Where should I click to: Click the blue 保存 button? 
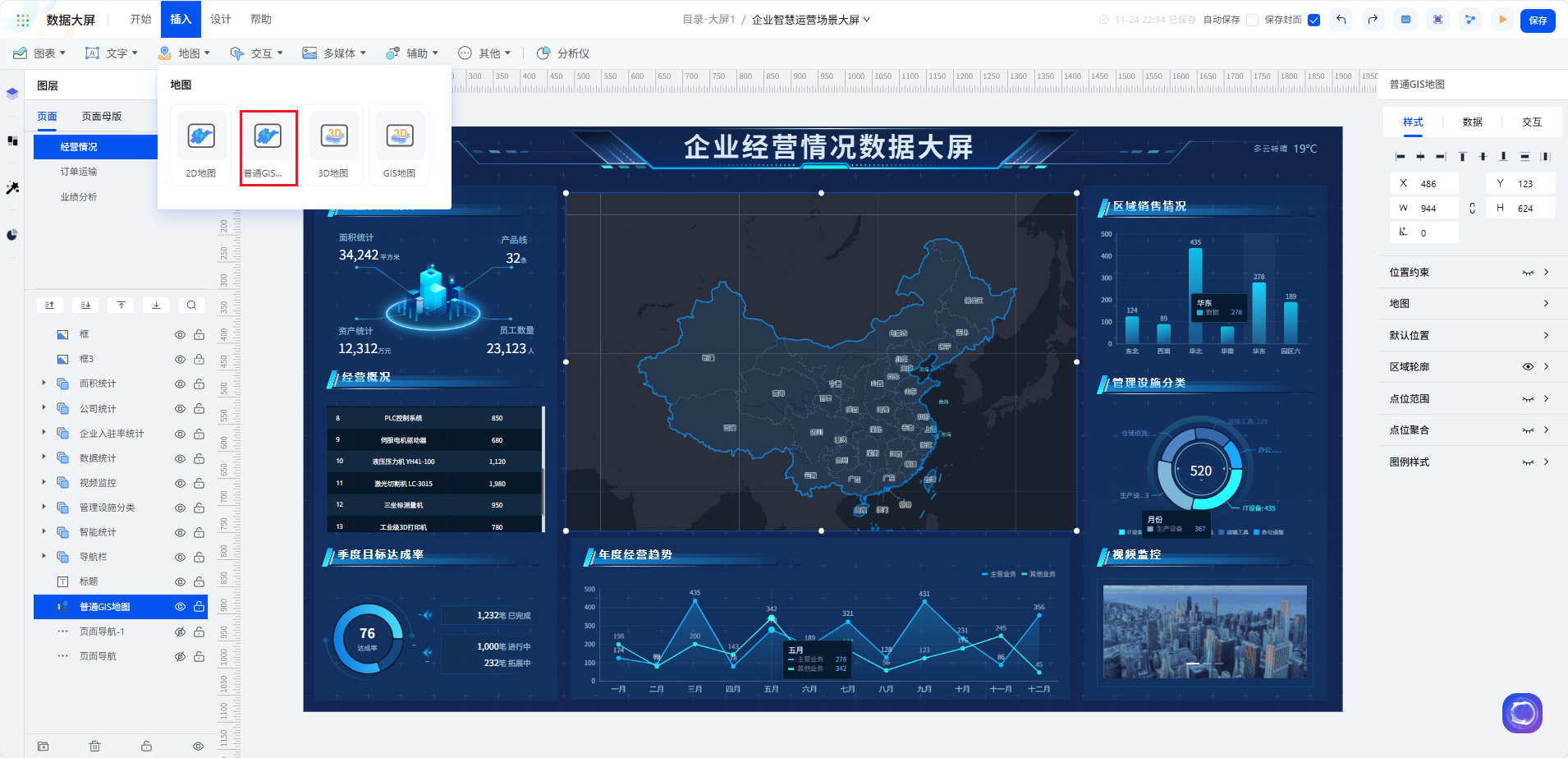tap(1538, 21)
